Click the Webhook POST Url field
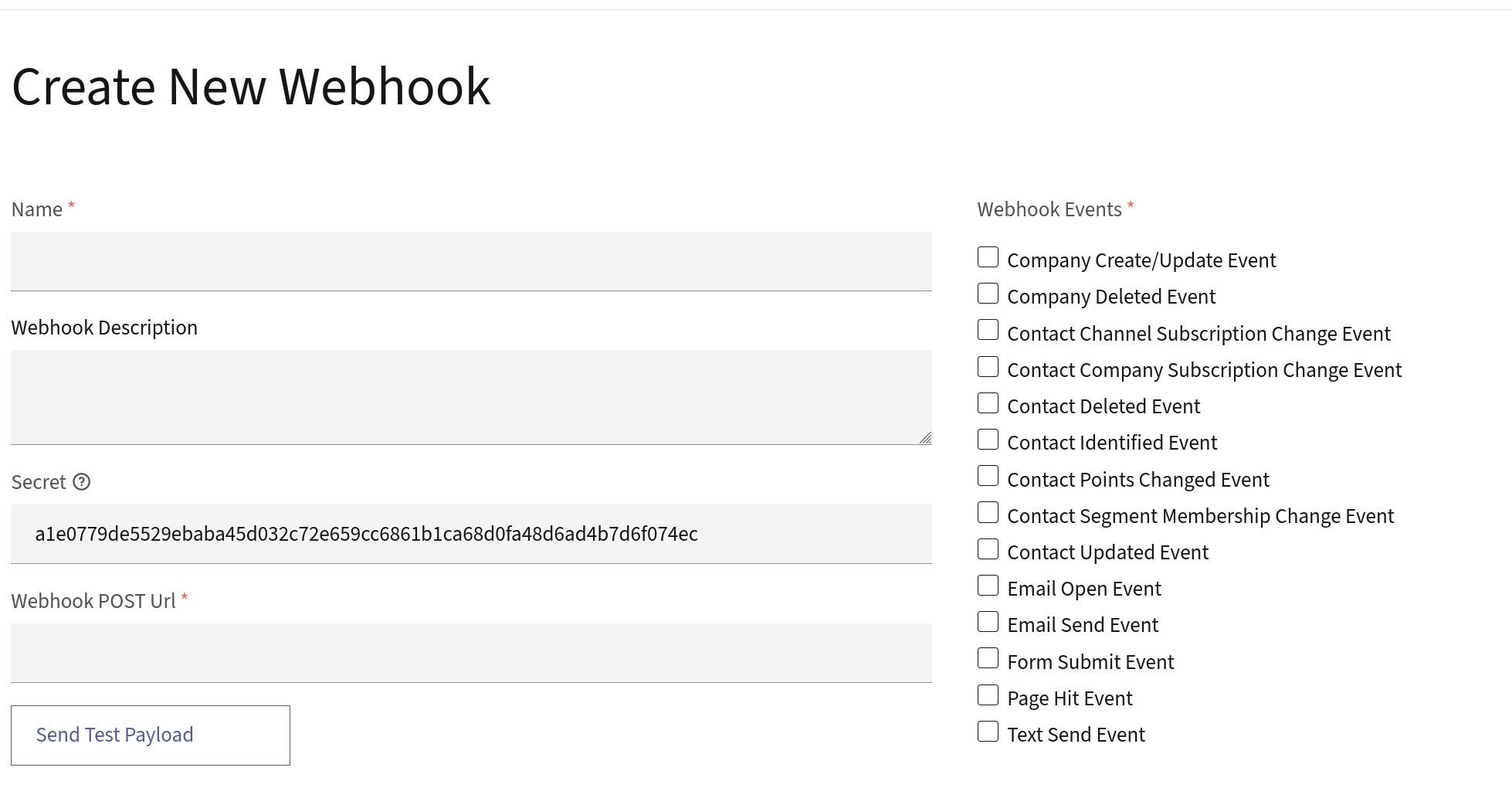Screen dimensions: 1512x805 click(471, 653)
